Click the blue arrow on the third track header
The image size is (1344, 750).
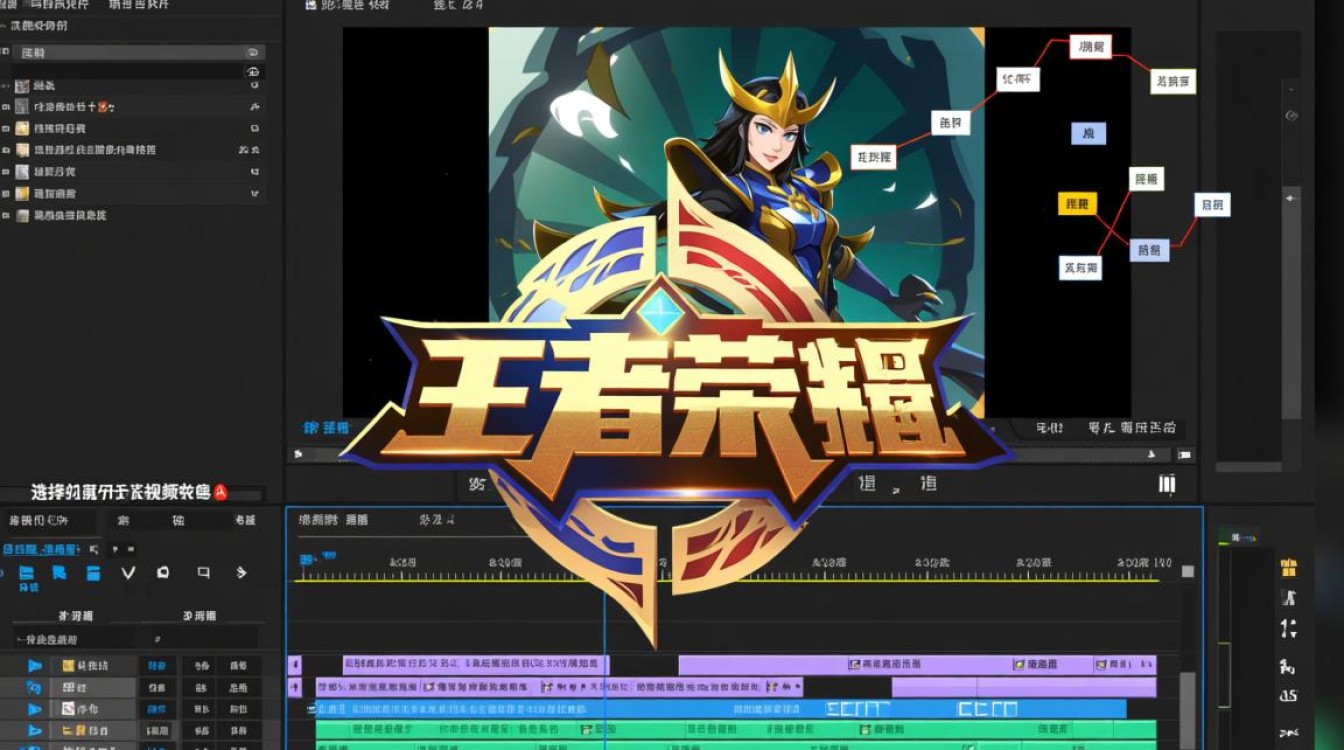pyautogui.click(x=35, y=710)
